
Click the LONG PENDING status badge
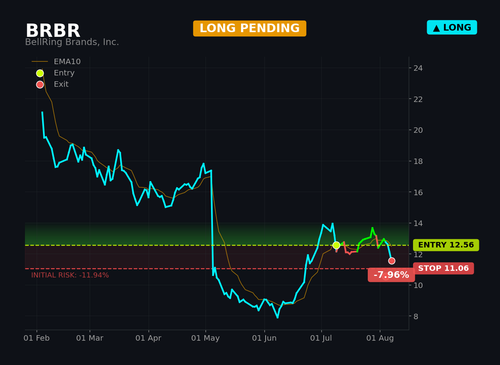(x=249, y=28)
